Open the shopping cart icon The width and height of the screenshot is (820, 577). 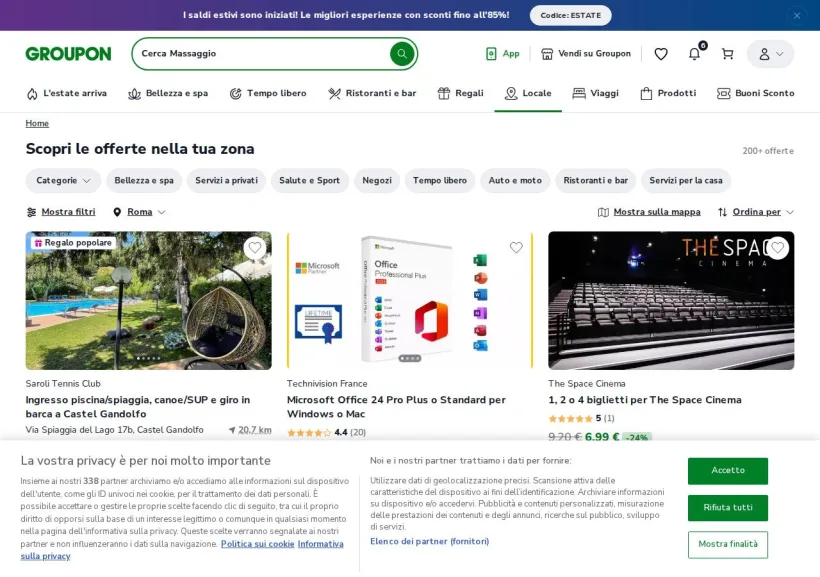pos(727,54)
